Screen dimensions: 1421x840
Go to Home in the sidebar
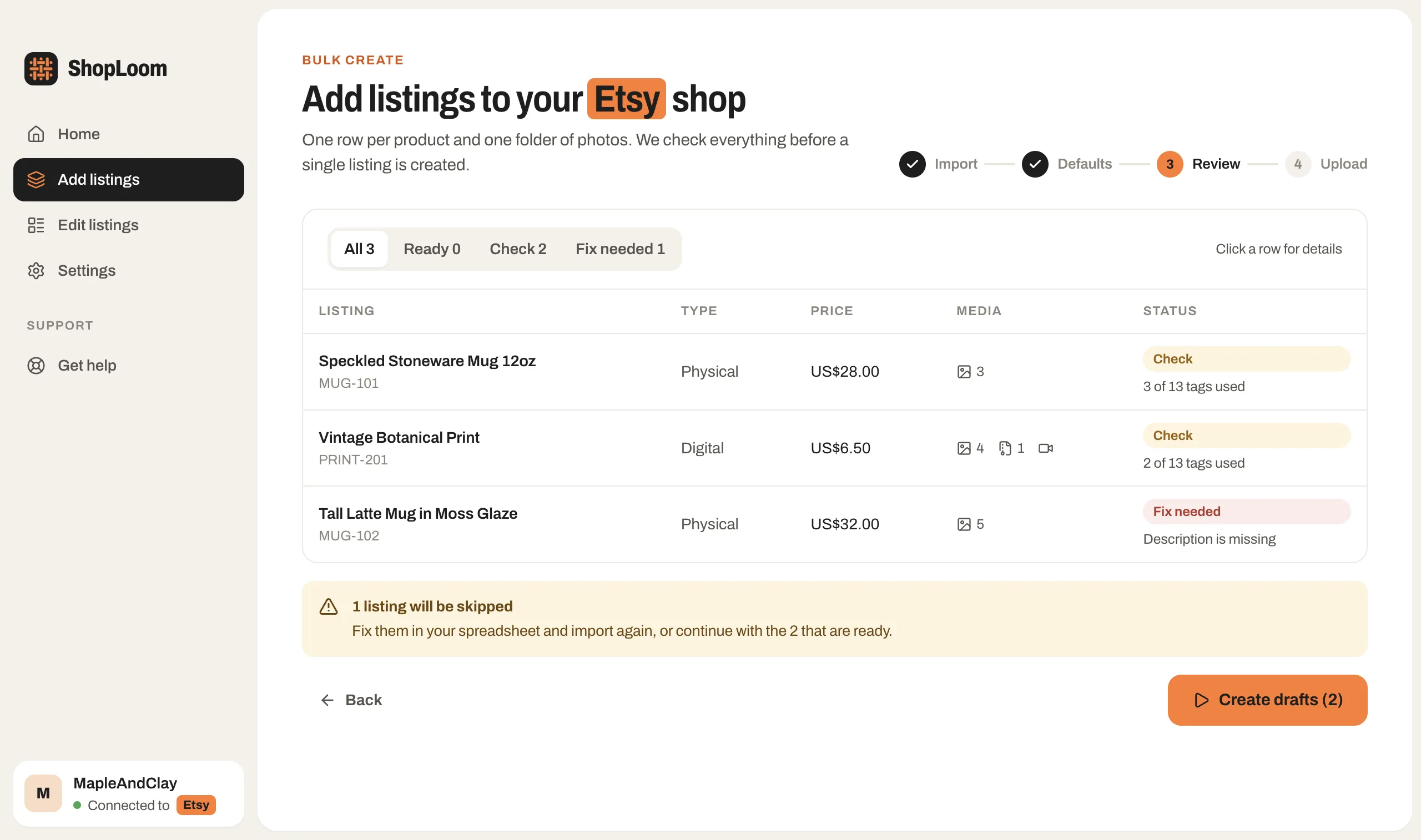pyautogui.click(x=129, y=134)
